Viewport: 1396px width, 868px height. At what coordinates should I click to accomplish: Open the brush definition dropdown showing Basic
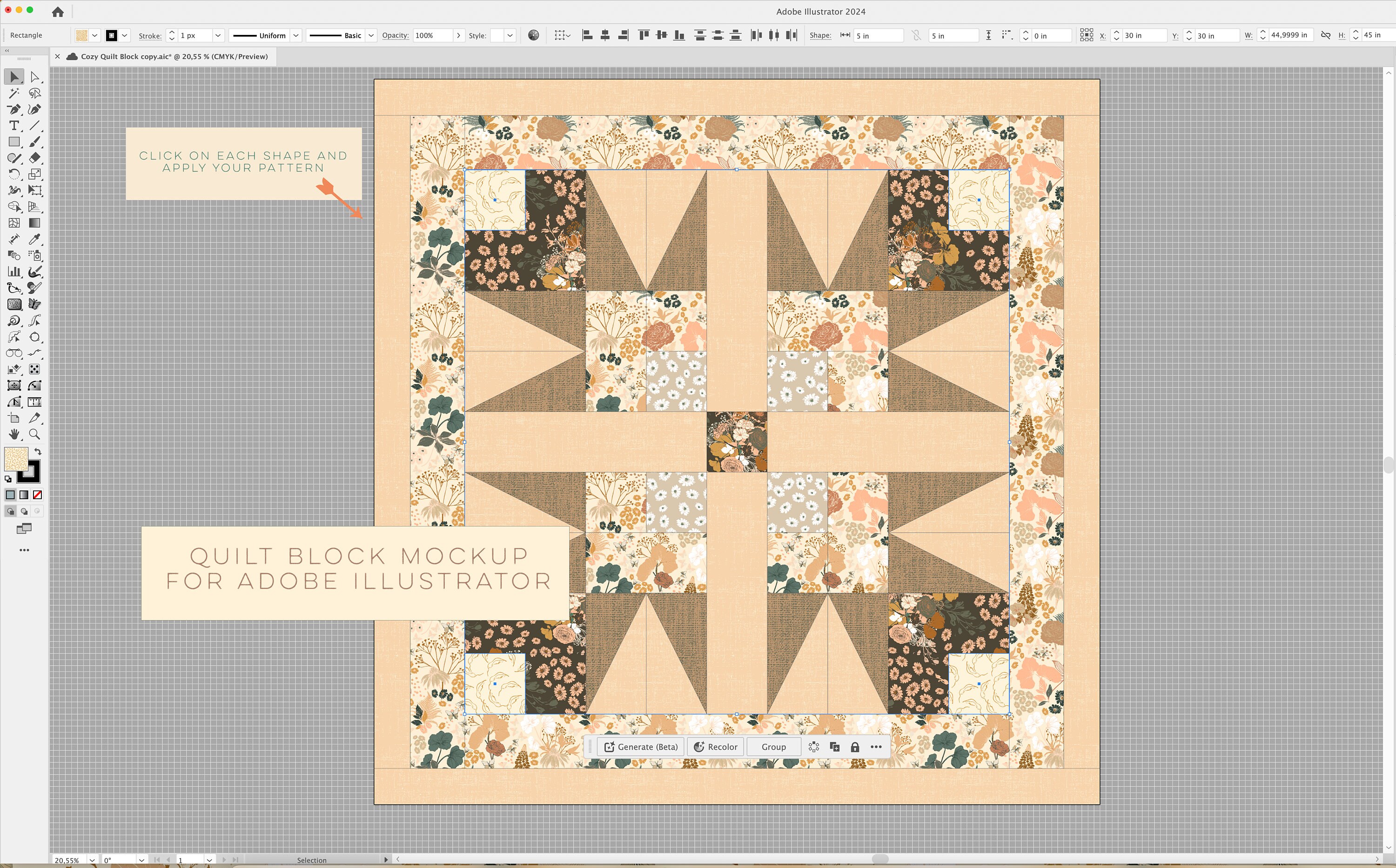(x=371, y=35)
